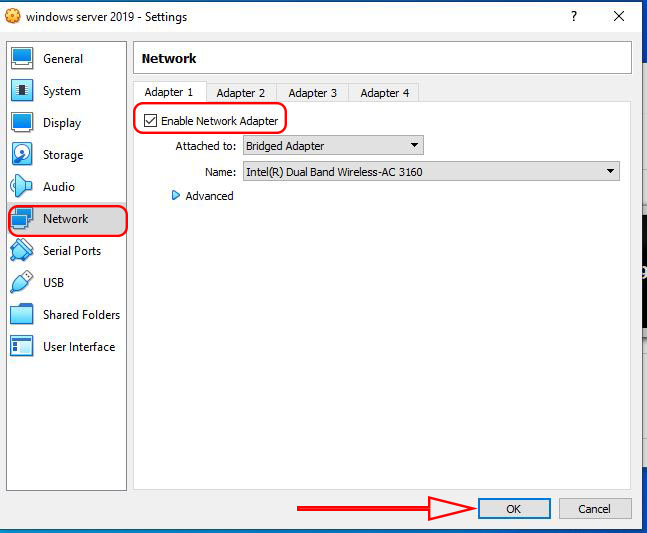Open the adapter Name dropdown
Viewport: 647px width, 533px height.
pos(431,171)
